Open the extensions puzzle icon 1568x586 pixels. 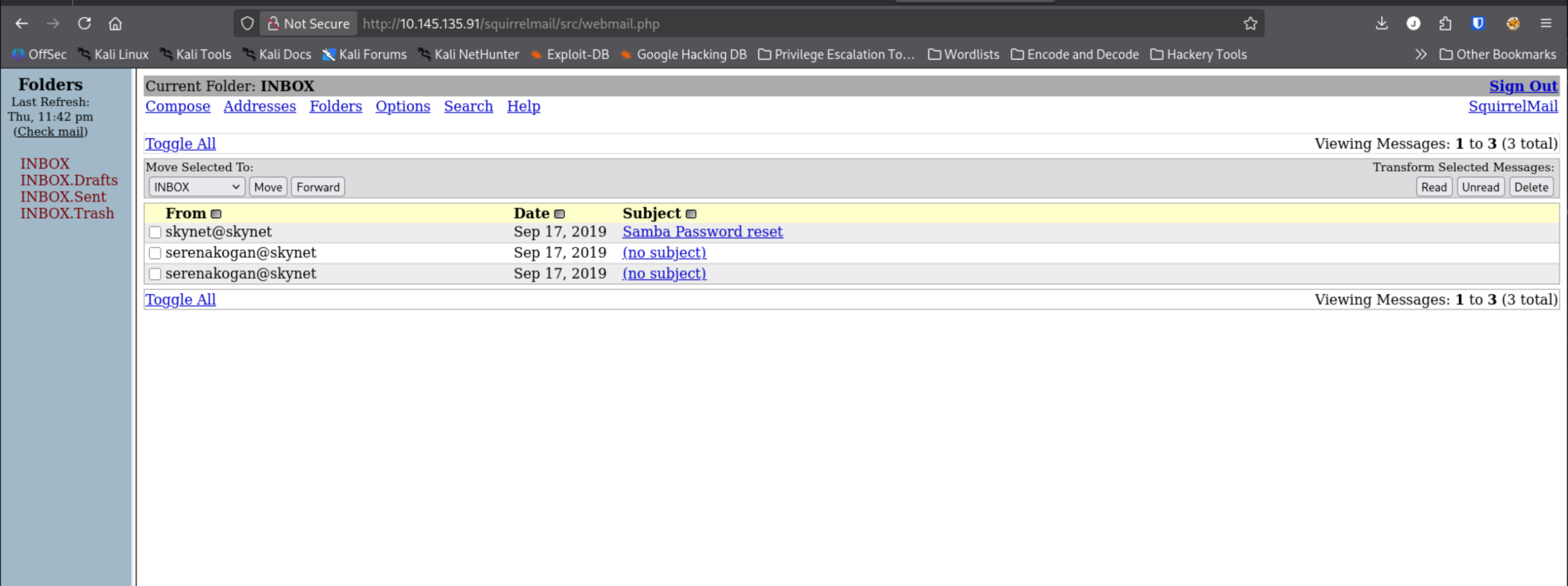tap(1445, 24)
